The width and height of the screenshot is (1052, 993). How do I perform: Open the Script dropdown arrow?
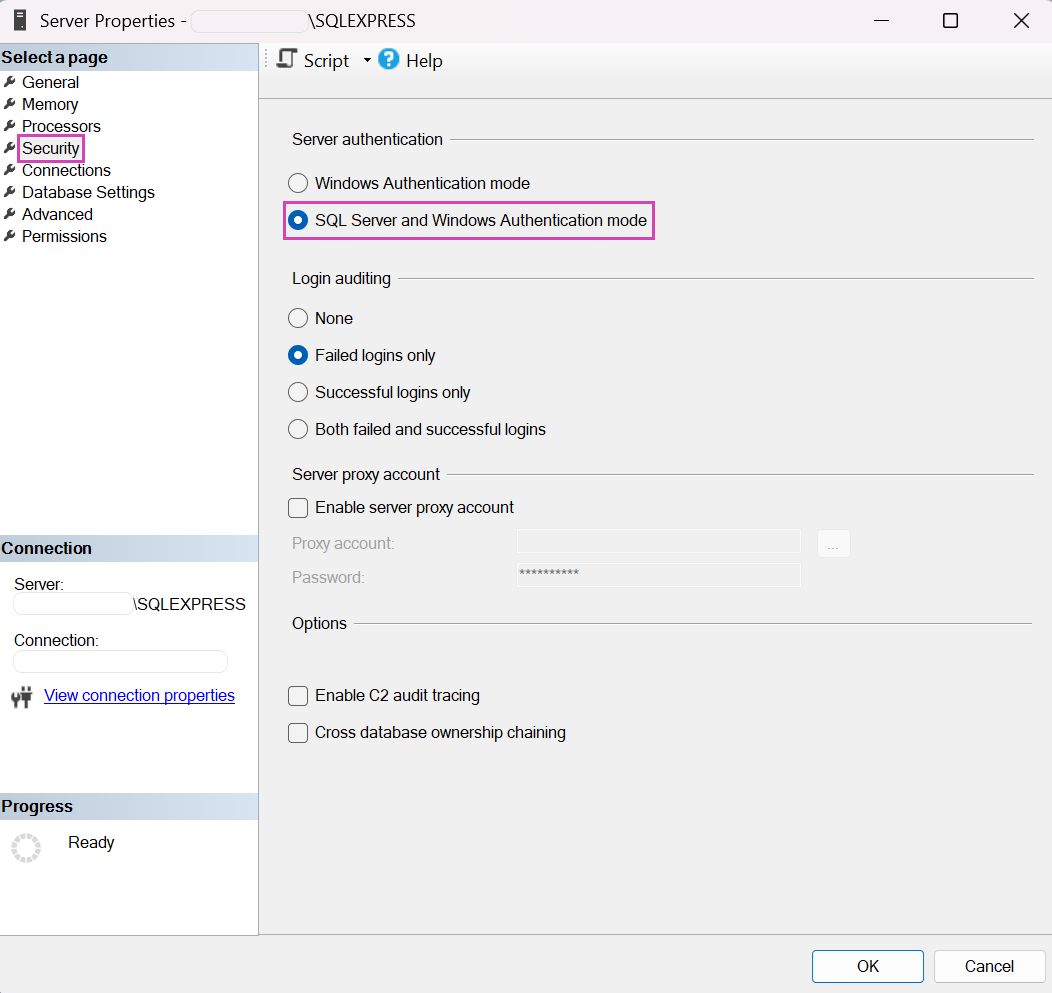(x=366, y=60)
